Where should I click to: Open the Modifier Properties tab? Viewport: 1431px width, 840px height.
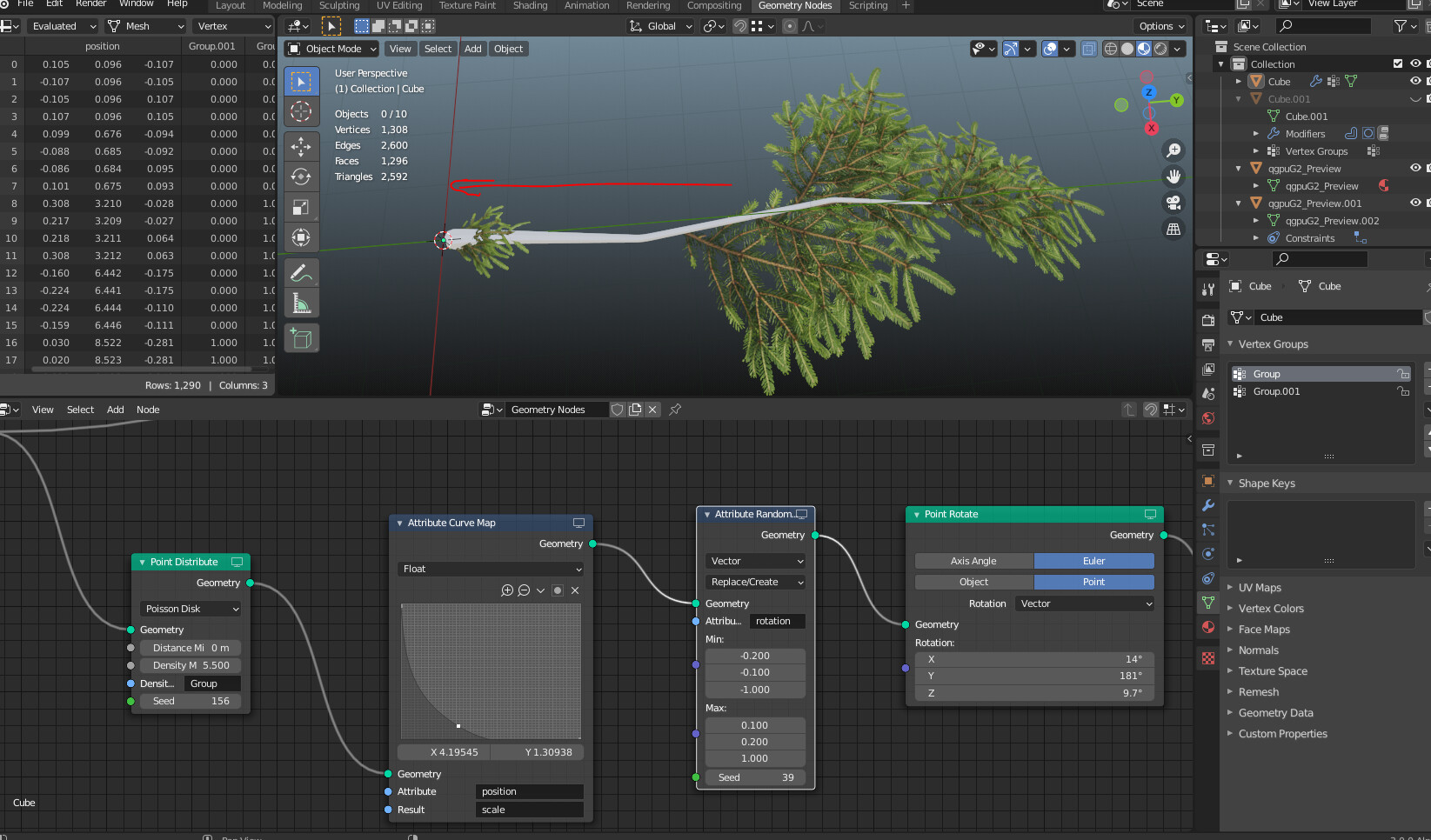click(x=1207, y=505)
